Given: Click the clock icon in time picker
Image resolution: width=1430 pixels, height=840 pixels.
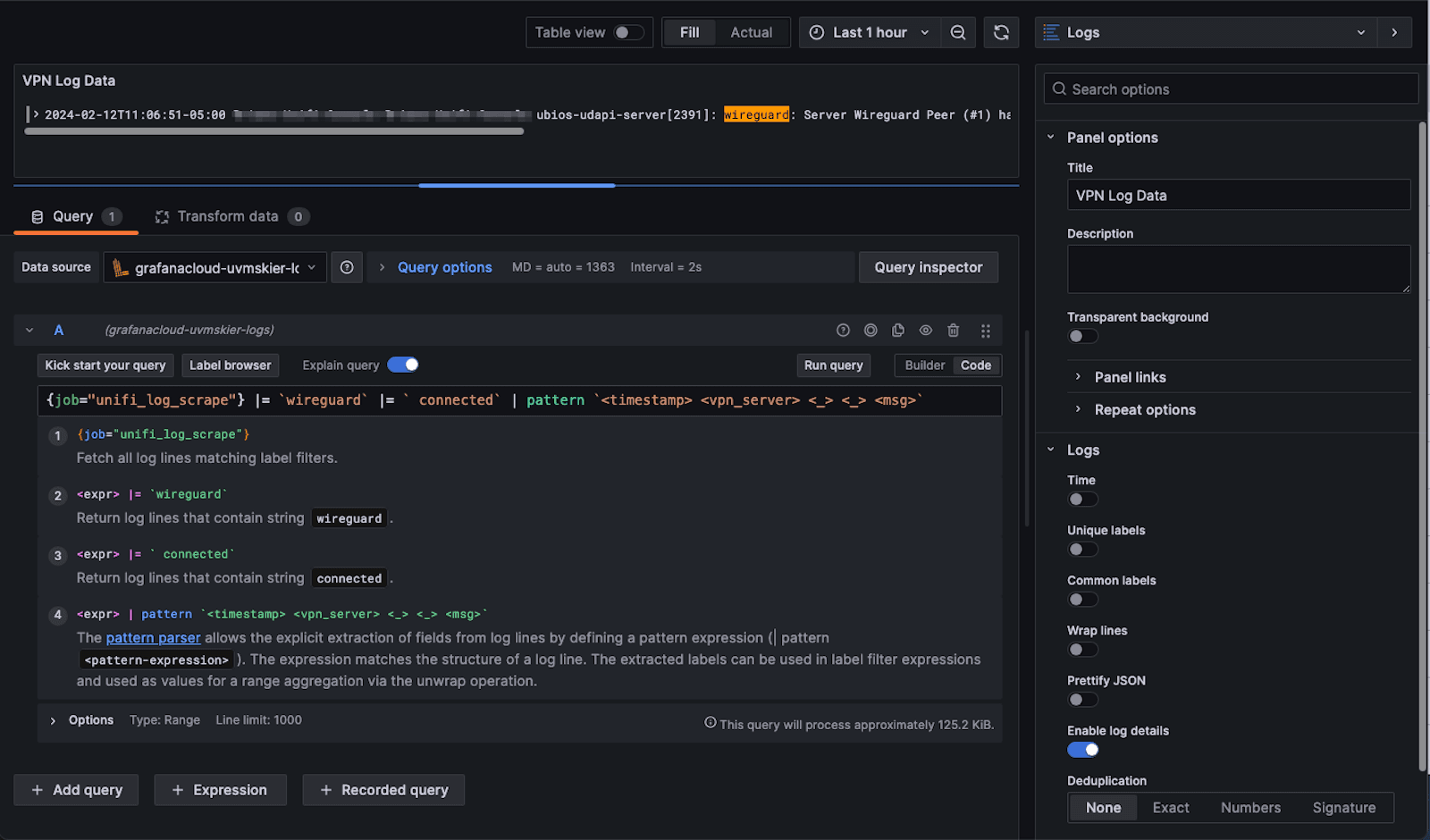Looking at the screenshot, I should pyautogui.click(x=817, y=32).
